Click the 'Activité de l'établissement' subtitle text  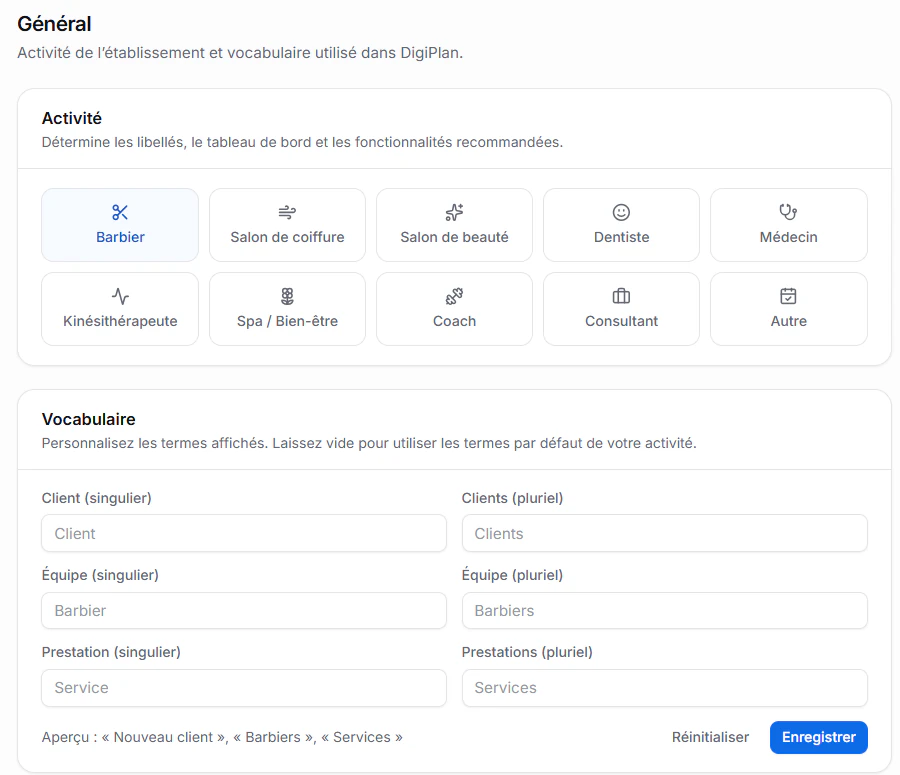(240, 53)
